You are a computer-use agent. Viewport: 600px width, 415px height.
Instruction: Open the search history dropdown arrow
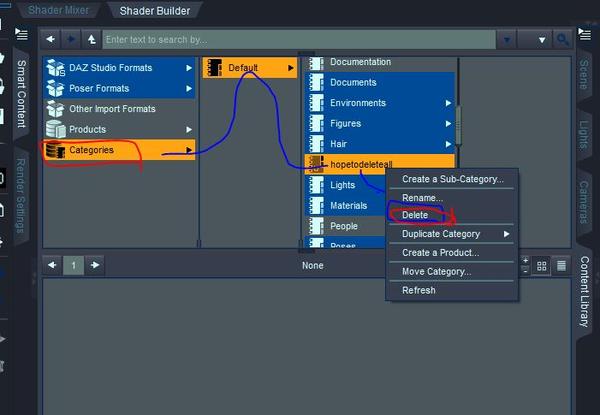pos(507,39)
